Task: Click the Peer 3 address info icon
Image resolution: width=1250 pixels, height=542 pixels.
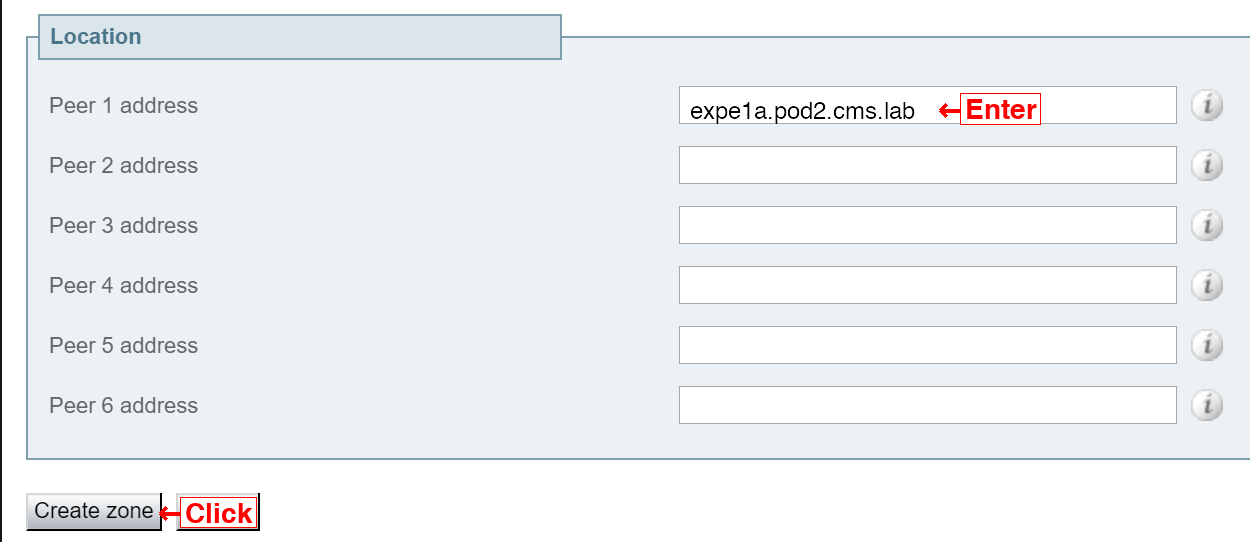Action: [x=1207, y=225]
